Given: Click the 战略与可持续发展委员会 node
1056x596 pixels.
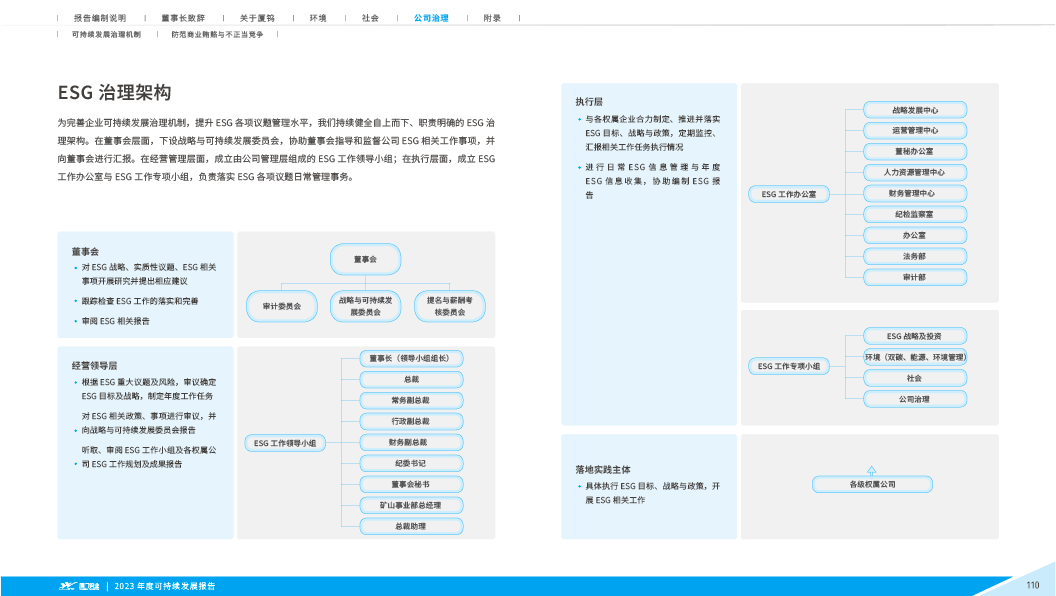Looking at the screenshot, I should 365,307.
